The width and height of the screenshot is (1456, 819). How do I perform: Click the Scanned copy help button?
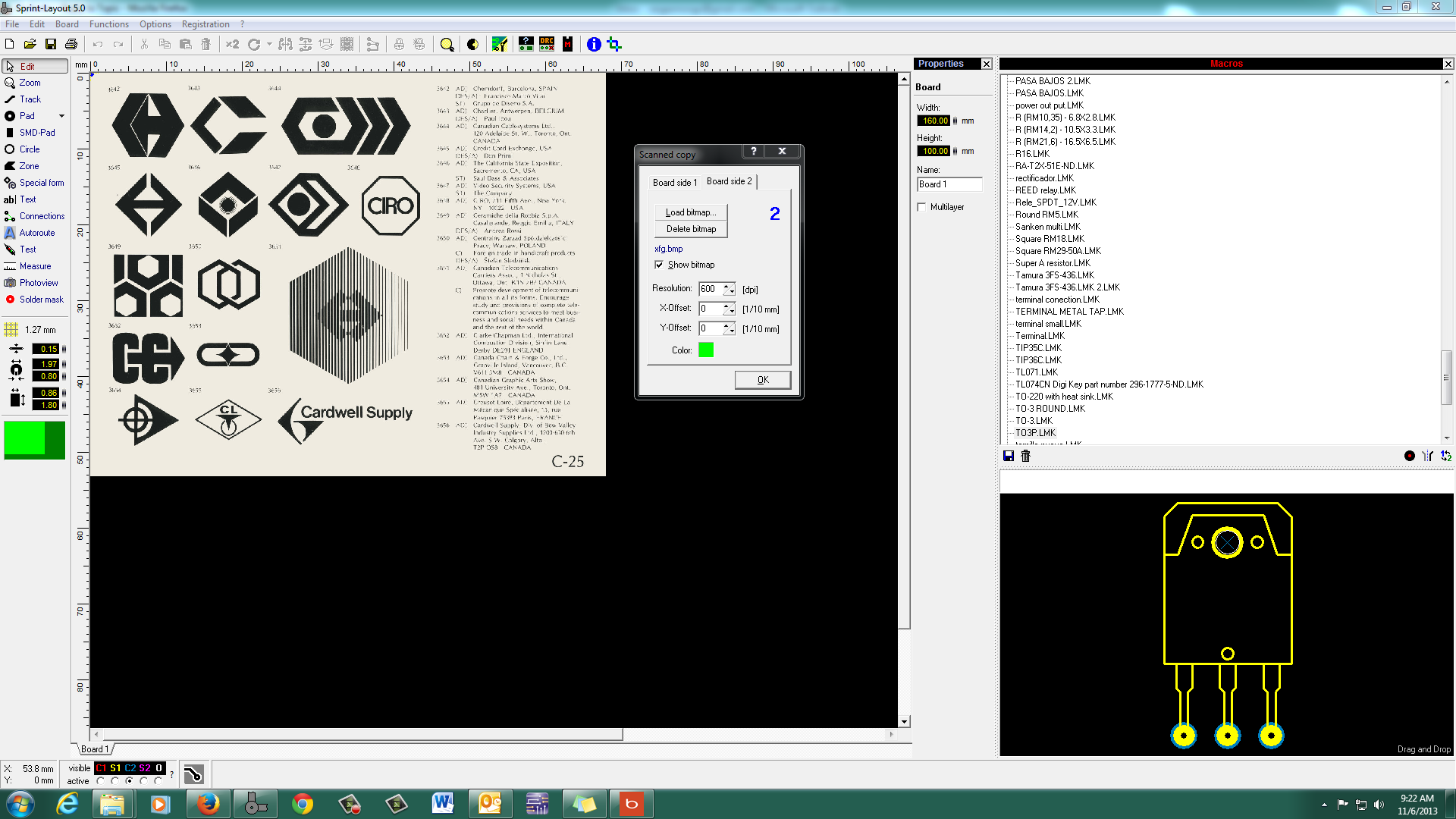[x=753, y=151]
